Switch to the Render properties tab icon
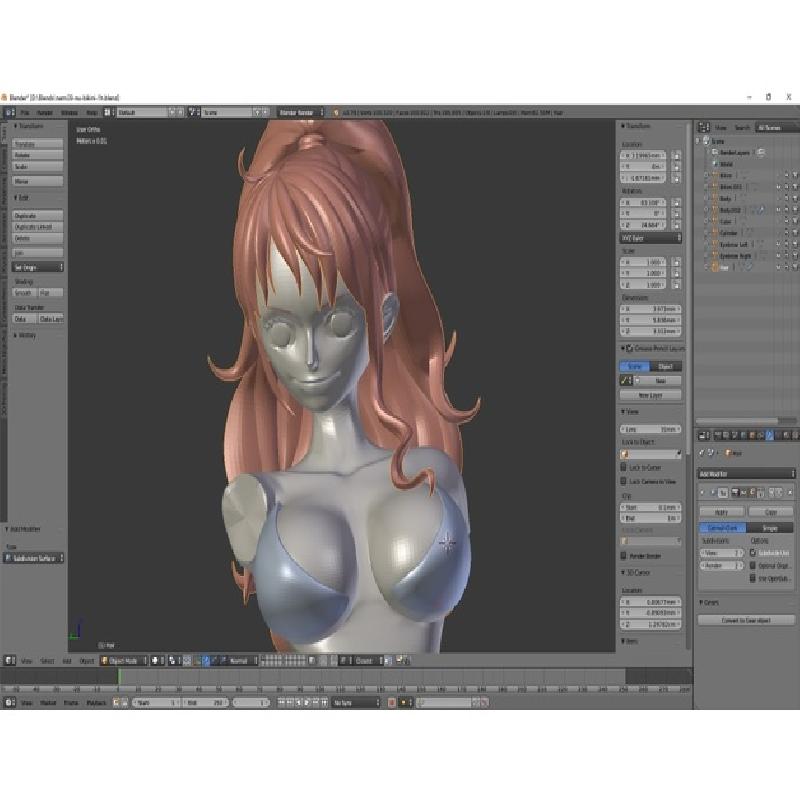Screen dimensions: 800x800 click(x=718, y=435)
